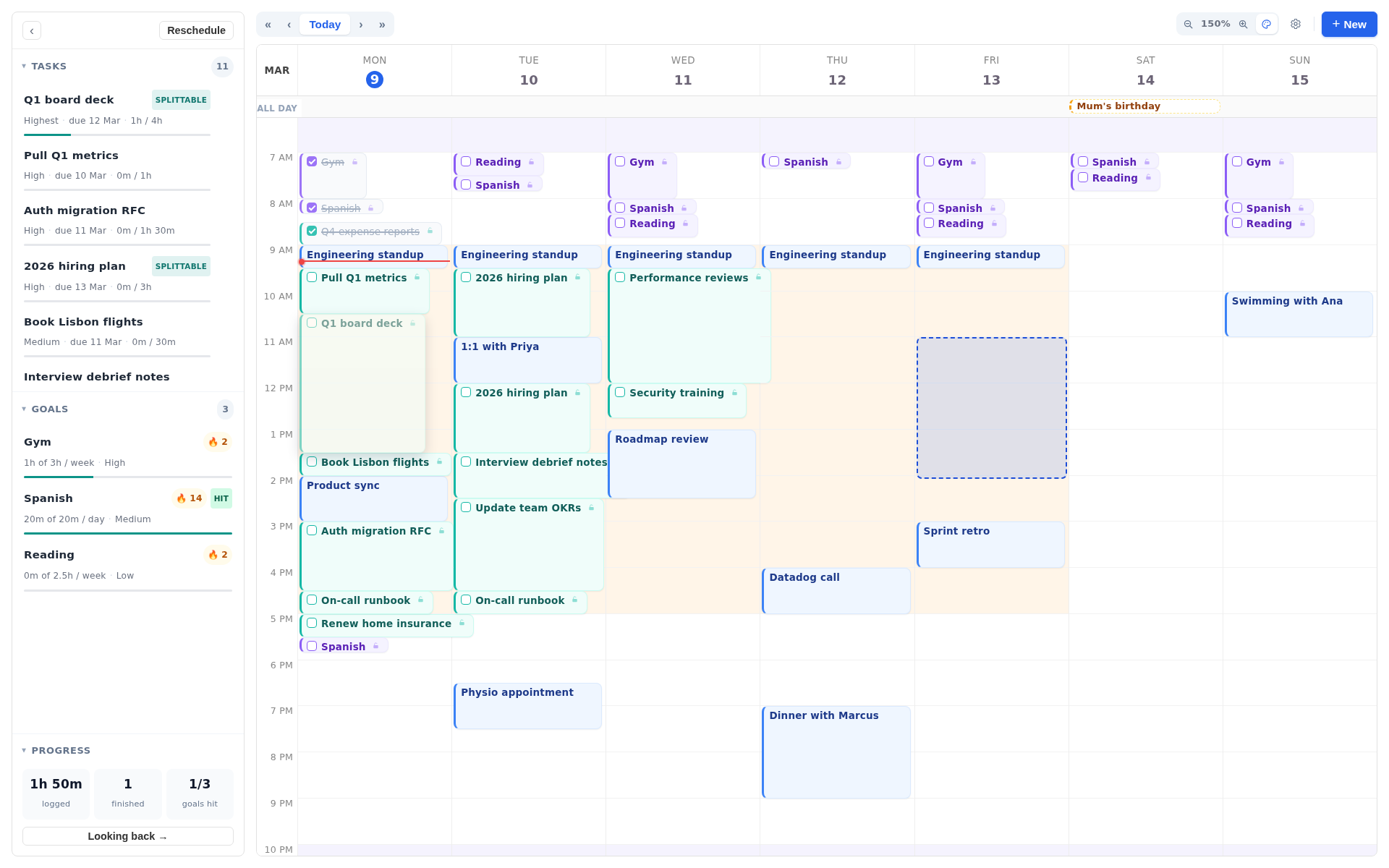The image size is (1389, 868).
Task: Collapse the PROGRESS section
Action: pos(24,751)
